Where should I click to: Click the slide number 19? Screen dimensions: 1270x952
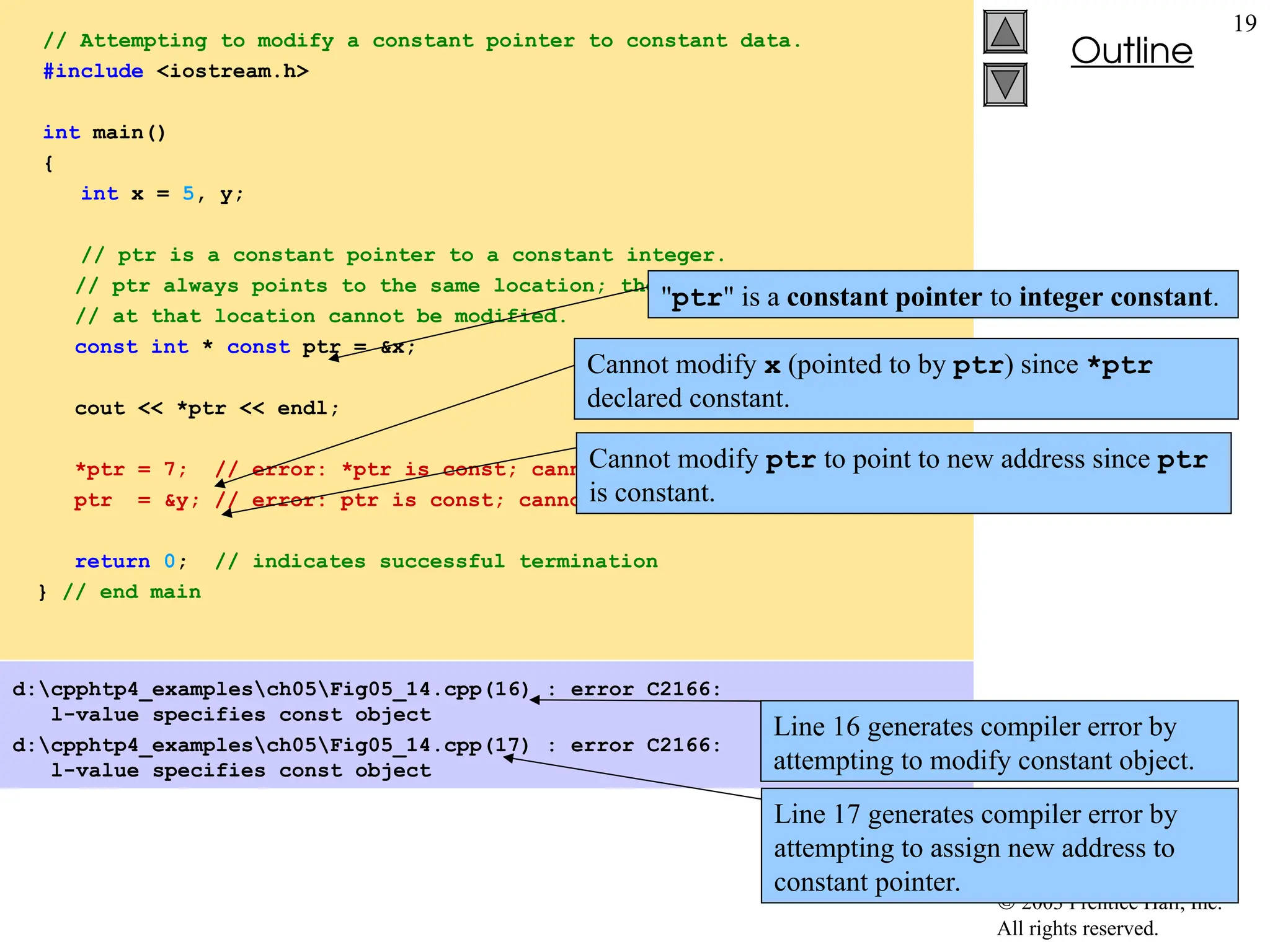click(1245, 24)
